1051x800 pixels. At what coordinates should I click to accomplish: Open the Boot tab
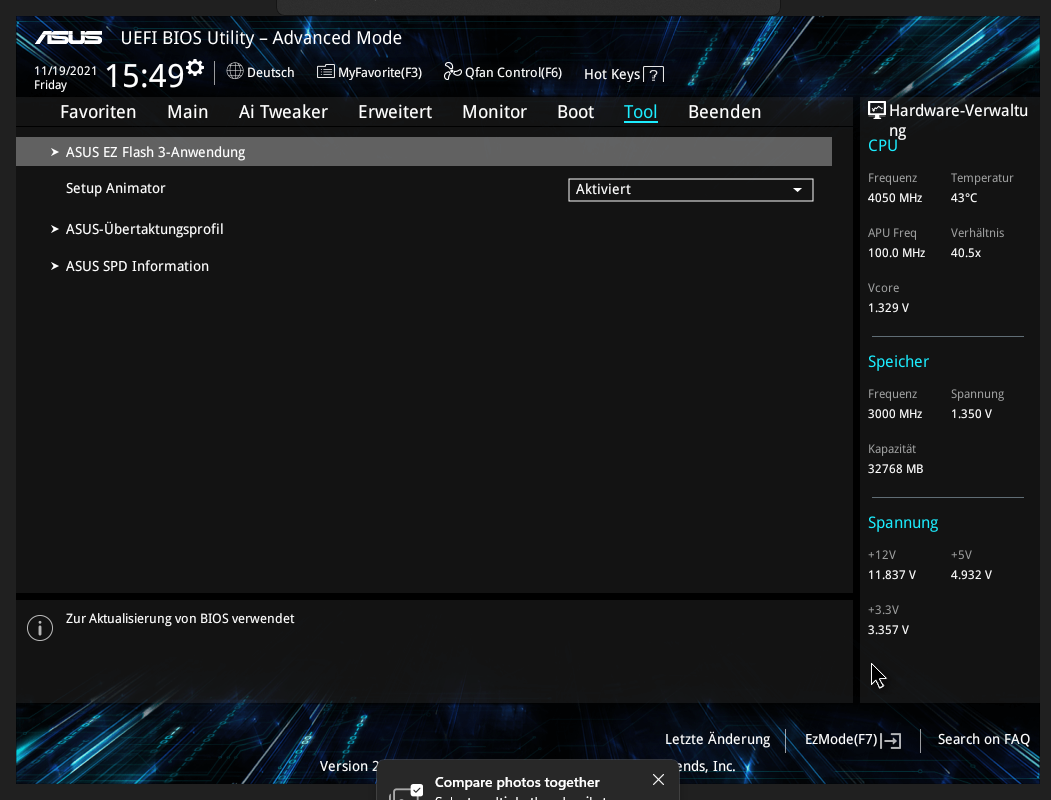coord(576,112)
